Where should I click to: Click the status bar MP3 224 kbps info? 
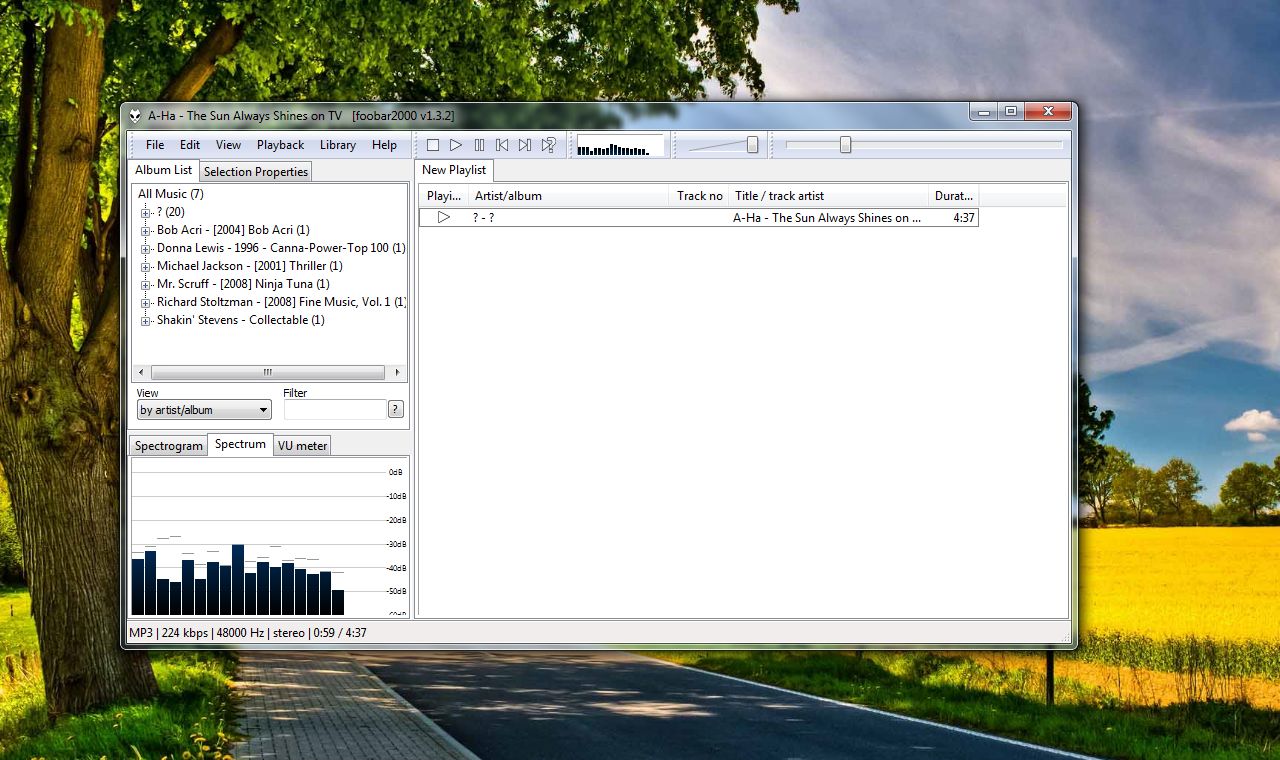point(248,633)
